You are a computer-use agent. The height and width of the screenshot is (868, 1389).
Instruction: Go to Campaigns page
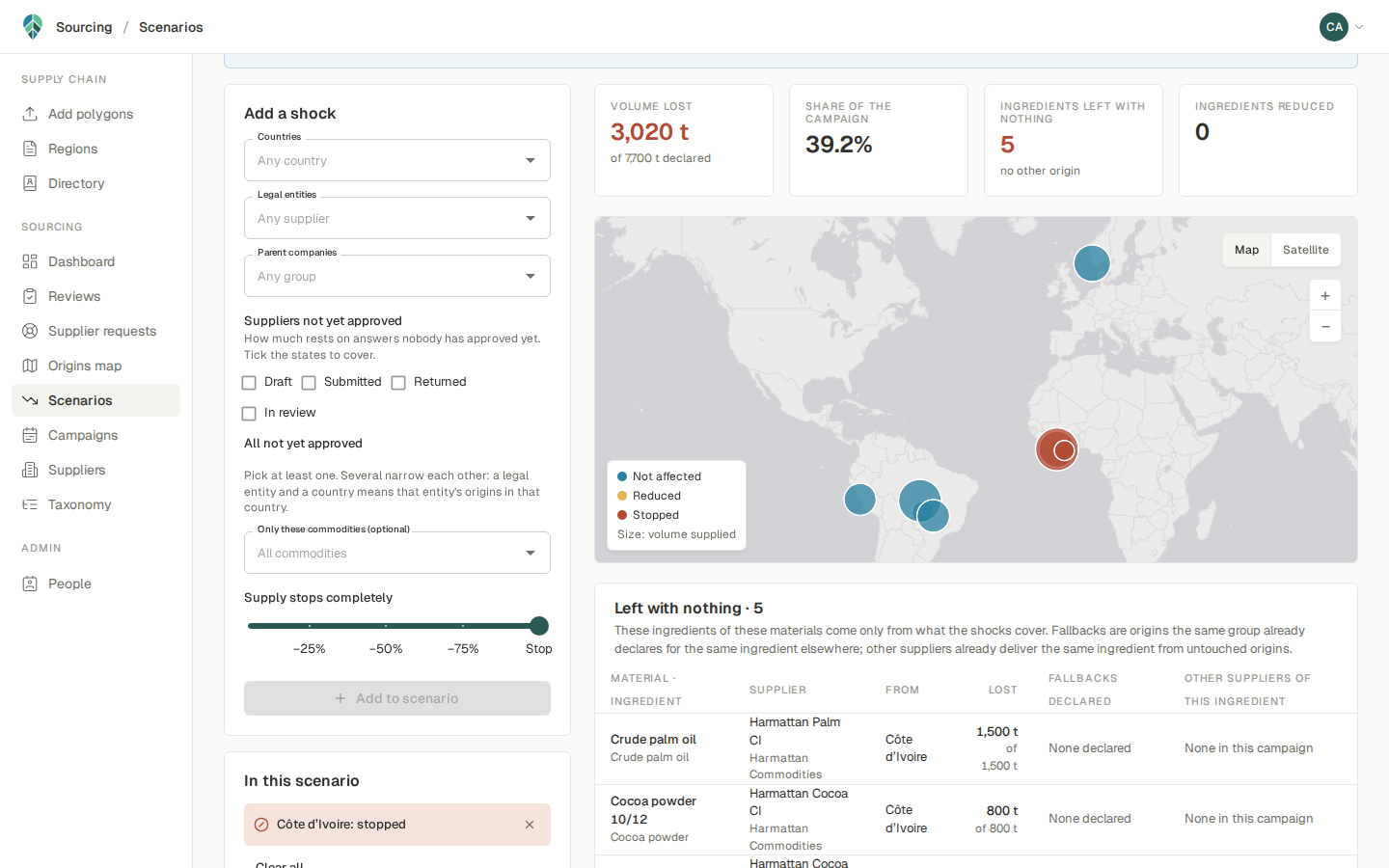(95, 435)
